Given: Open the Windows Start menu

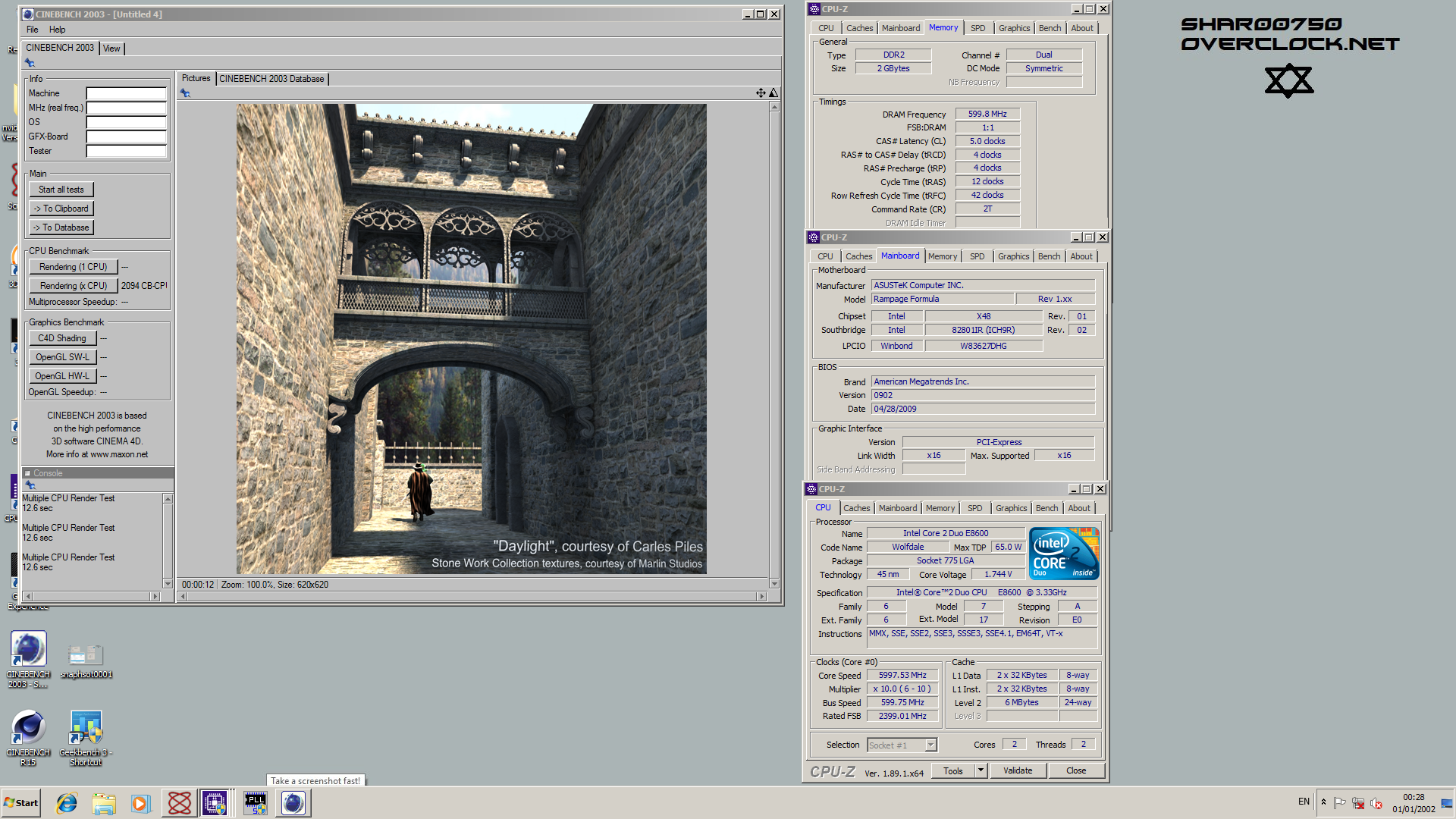Looking at the screenshot, I should tap(20, 803).
